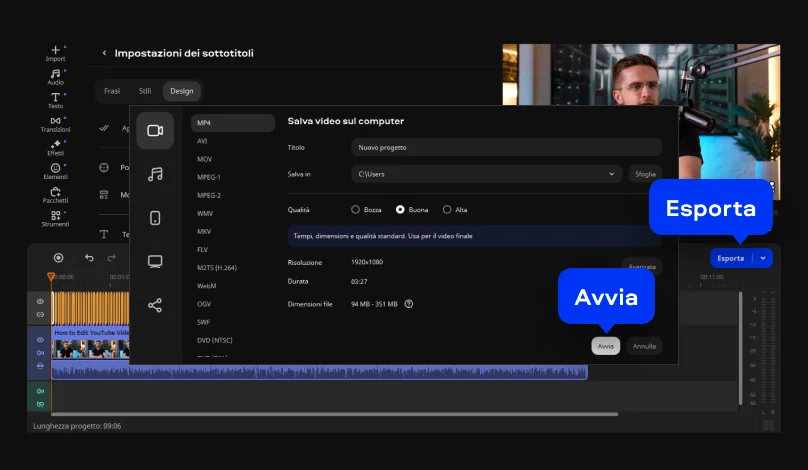Select the mobile device export category icon
808x470 pixels.
click(155, 218)
